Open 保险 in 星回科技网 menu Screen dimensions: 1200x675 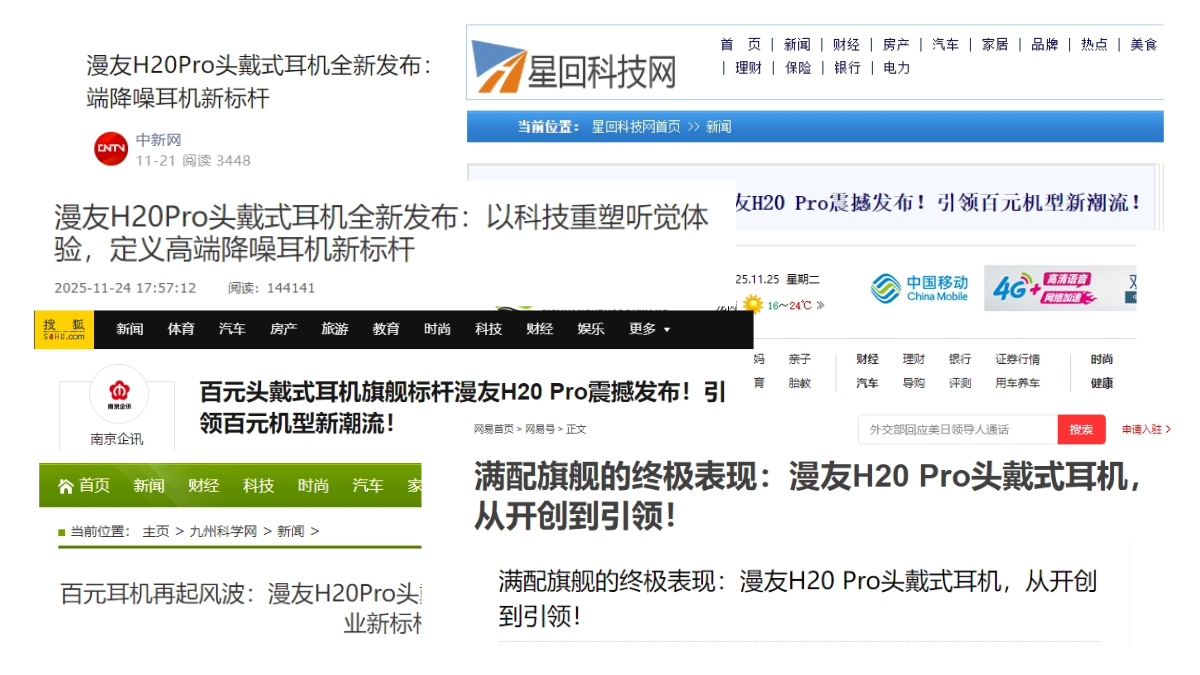[798, 68]
